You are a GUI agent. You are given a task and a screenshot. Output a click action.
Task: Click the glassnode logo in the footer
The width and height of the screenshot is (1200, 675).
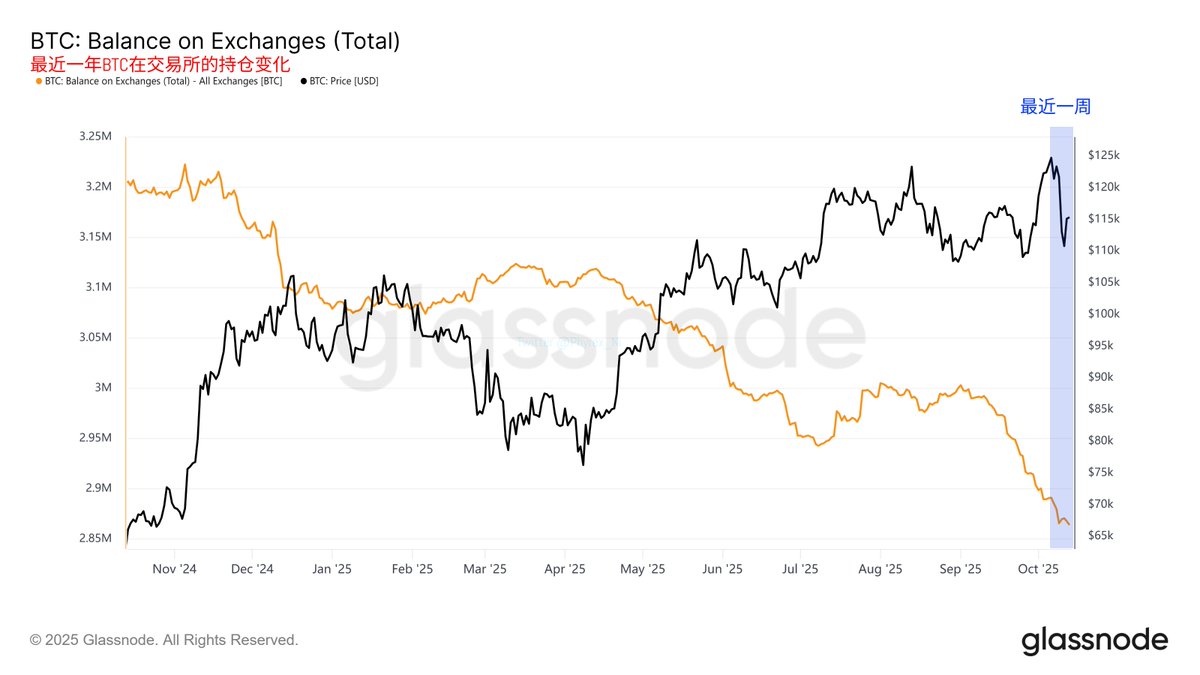pyautogui.click(x=1094, y=640)
